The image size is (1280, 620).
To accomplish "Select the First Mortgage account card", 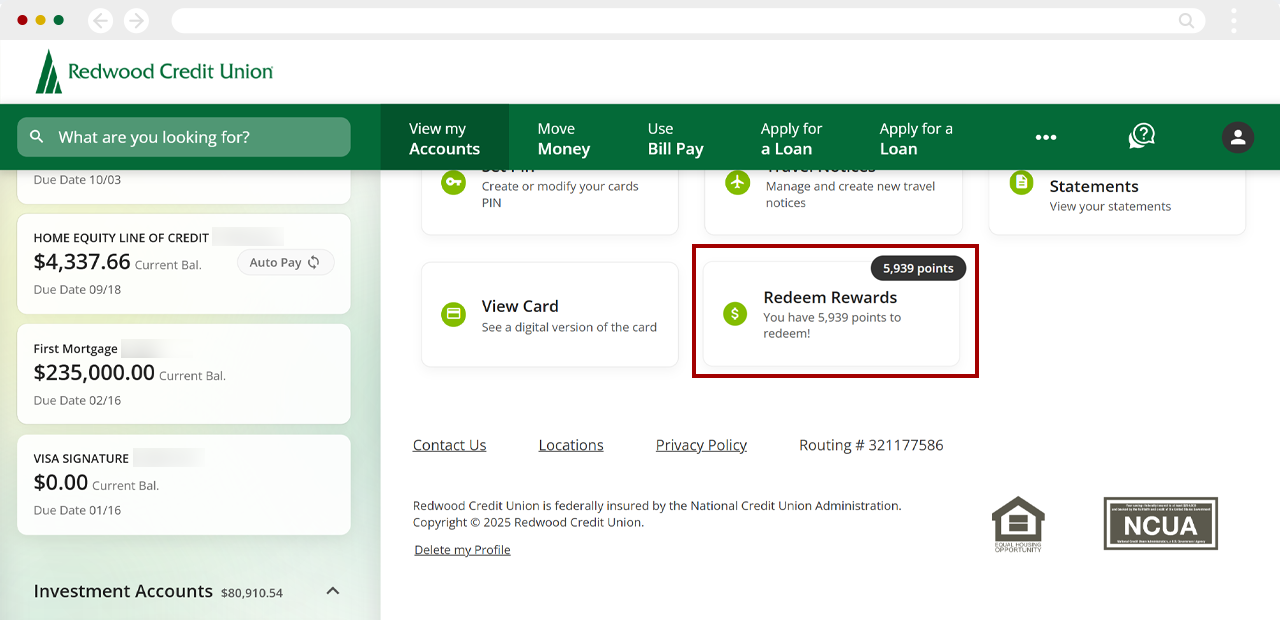I will (x=184, y=374).
